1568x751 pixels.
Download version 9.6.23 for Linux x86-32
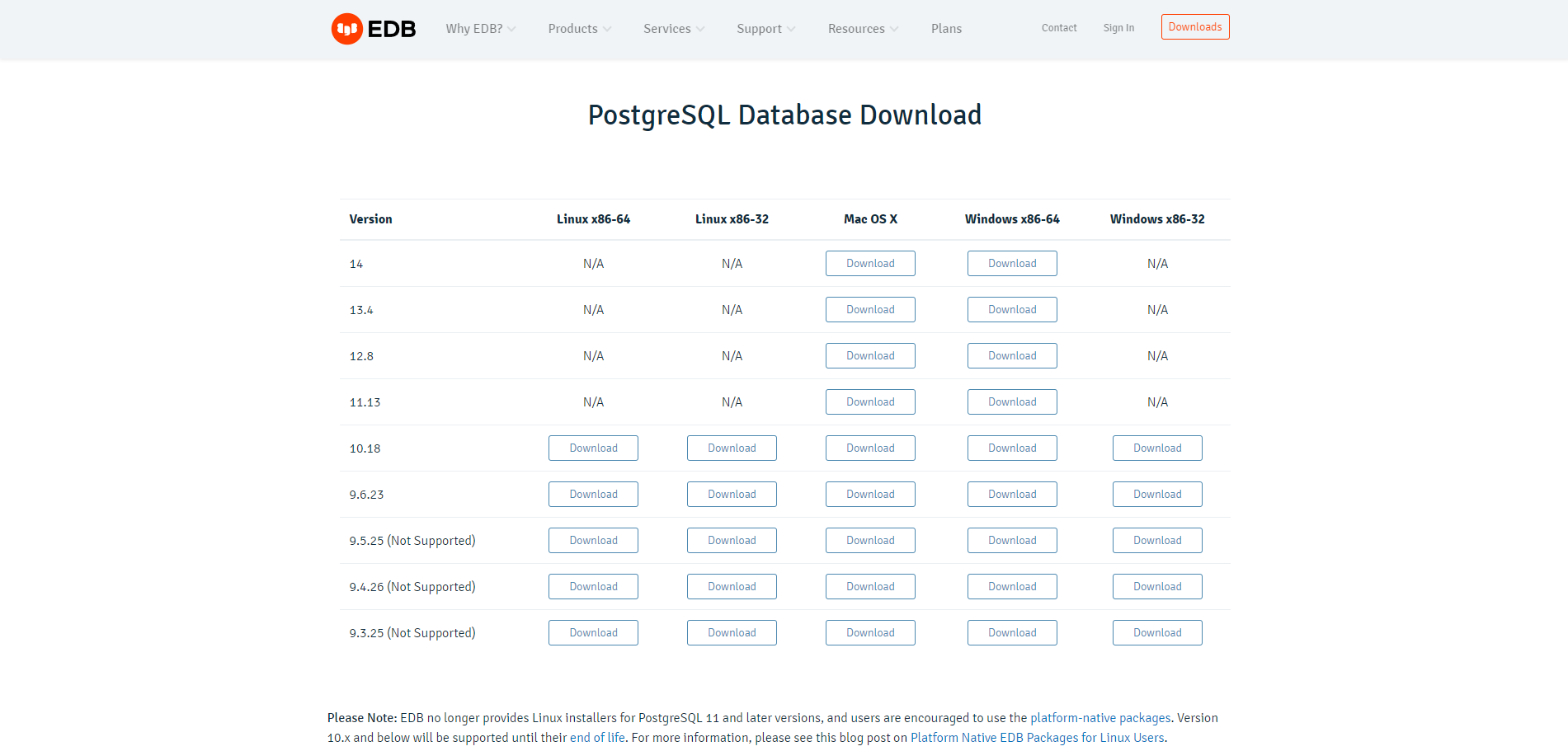(732, 495)
